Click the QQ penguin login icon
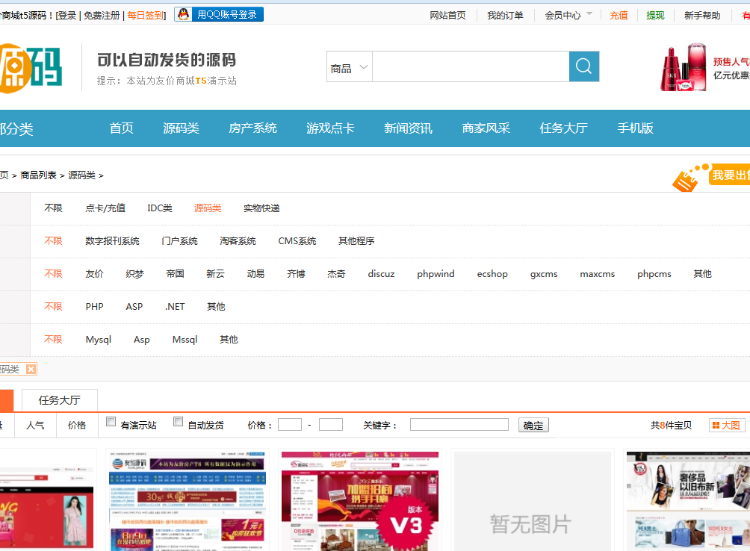750x551 pixels. click(x=183, y=14)
